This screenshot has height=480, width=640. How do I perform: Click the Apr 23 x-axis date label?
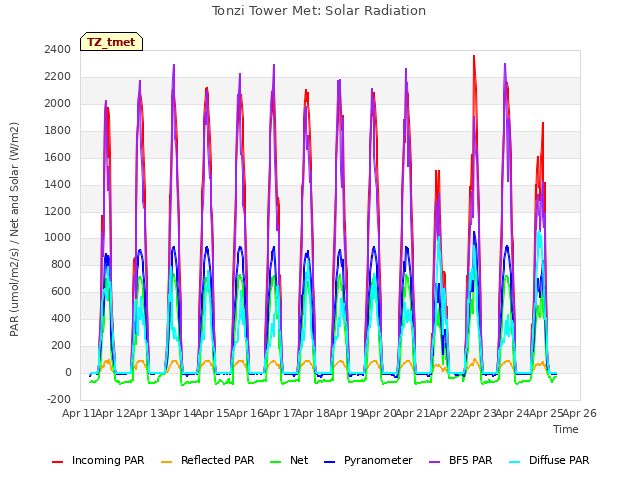coord(480,414)
